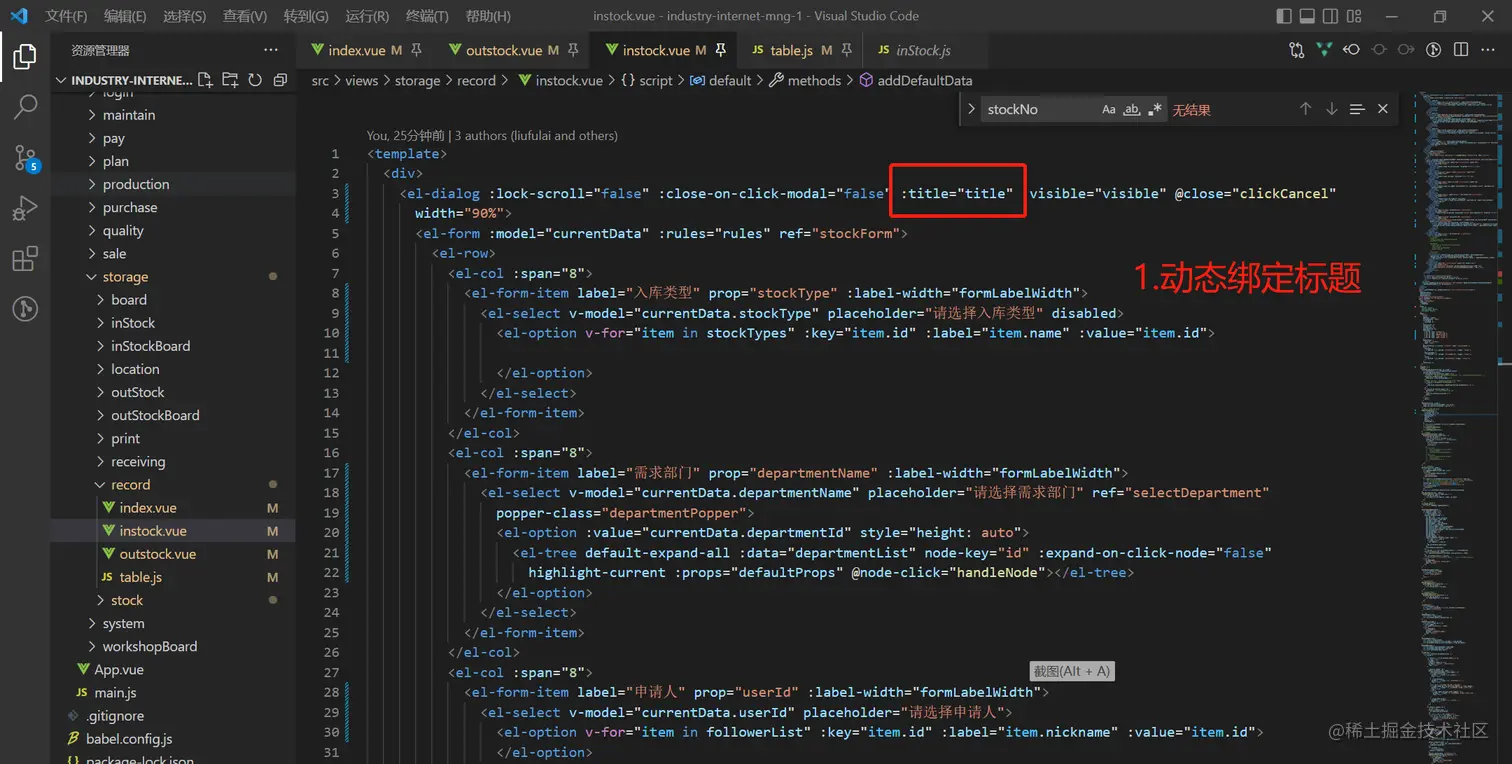The height and width of the screenshot is (764, 1512).
Task: Expand the production folder
Action: pos(135,184)
